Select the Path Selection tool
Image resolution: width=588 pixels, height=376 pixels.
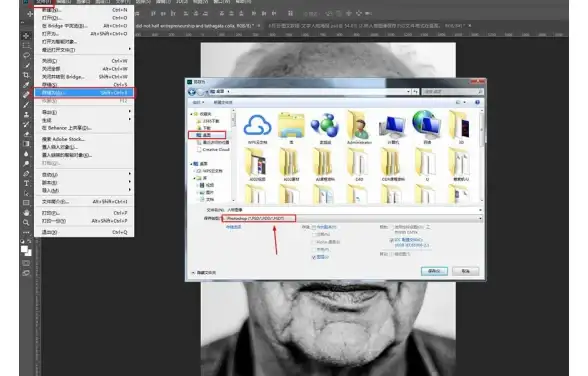[x=26, y=193]
